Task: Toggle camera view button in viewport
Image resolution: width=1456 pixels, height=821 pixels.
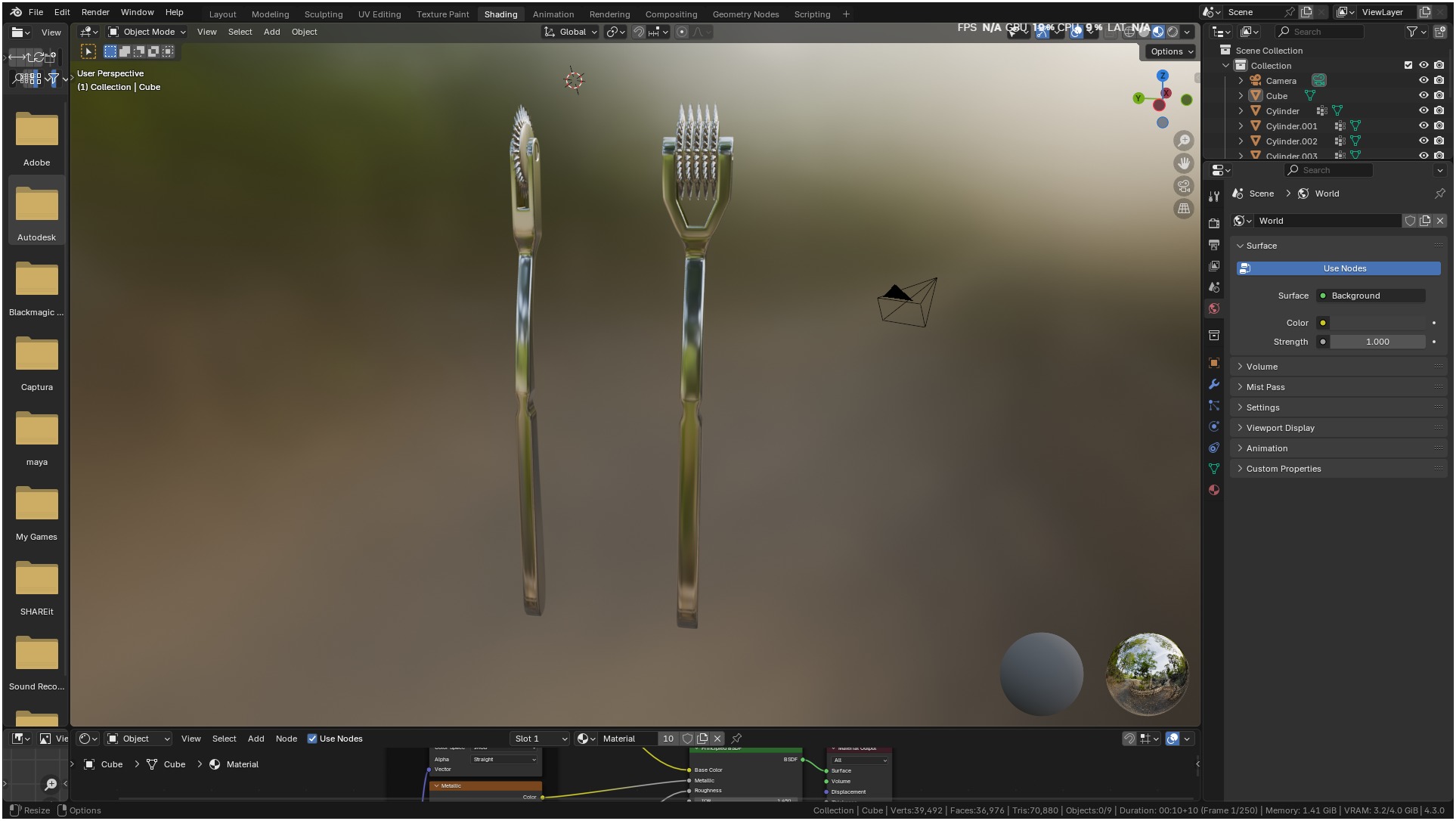Action: (1184, 186)
